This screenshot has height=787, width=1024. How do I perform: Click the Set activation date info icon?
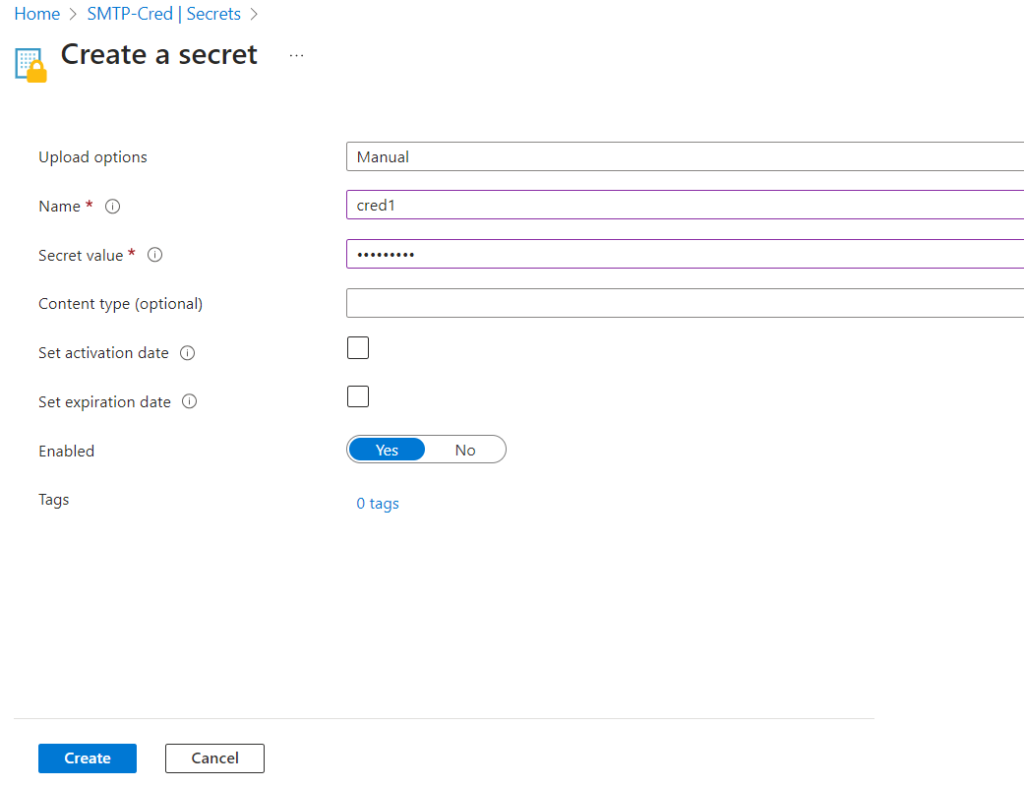point(189,353)
